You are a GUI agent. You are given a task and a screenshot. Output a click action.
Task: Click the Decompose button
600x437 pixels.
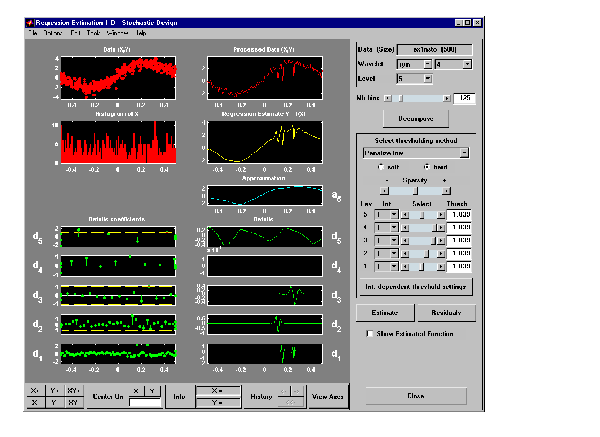coord(416,117)
